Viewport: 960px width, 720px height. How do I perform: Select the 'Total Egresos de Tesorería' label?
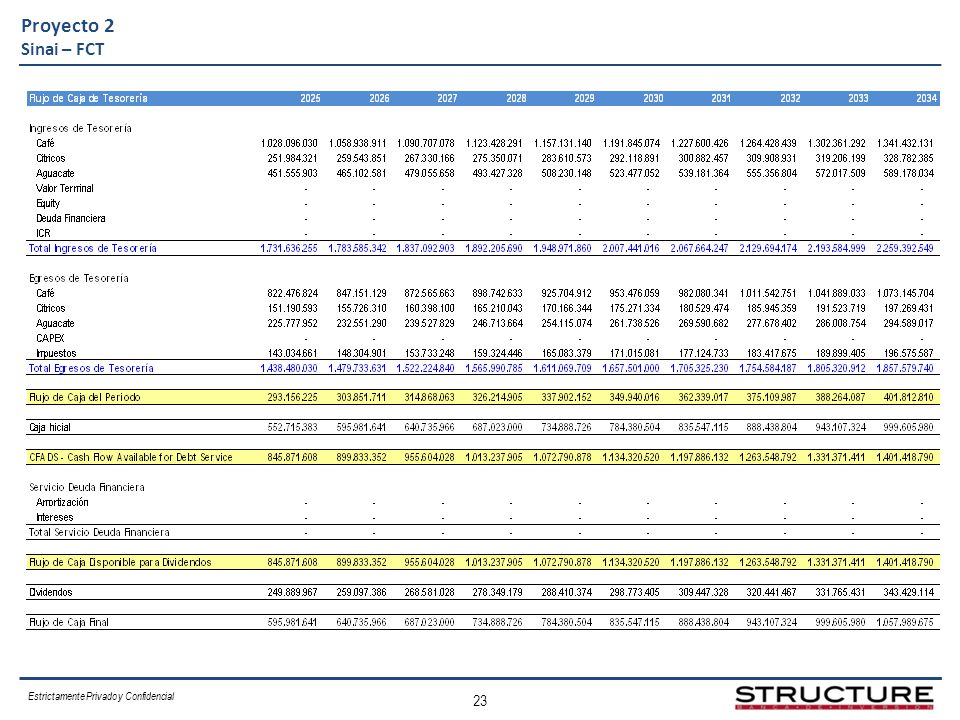pyautogui.click(x=91, y=368)
